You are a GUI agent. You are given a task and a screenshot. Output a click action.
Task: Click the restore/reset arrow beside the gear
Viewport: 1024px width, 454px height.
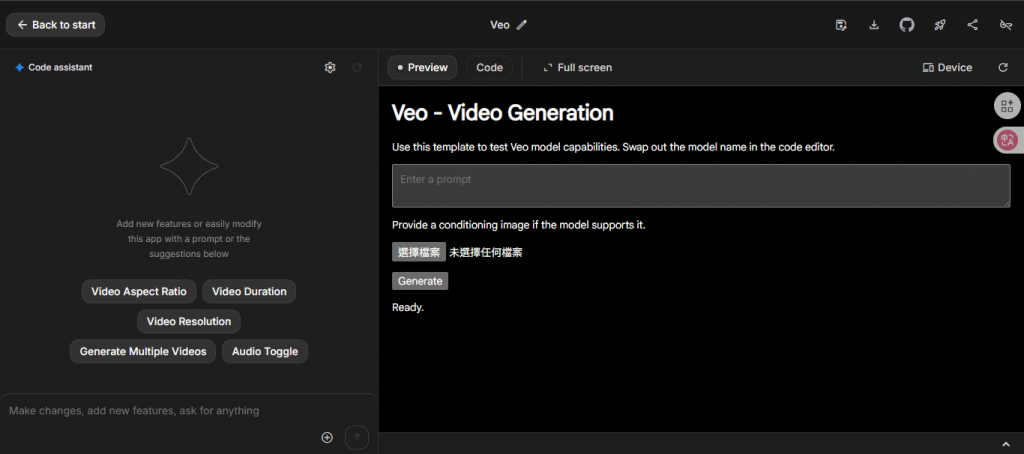tap(357, 67)
